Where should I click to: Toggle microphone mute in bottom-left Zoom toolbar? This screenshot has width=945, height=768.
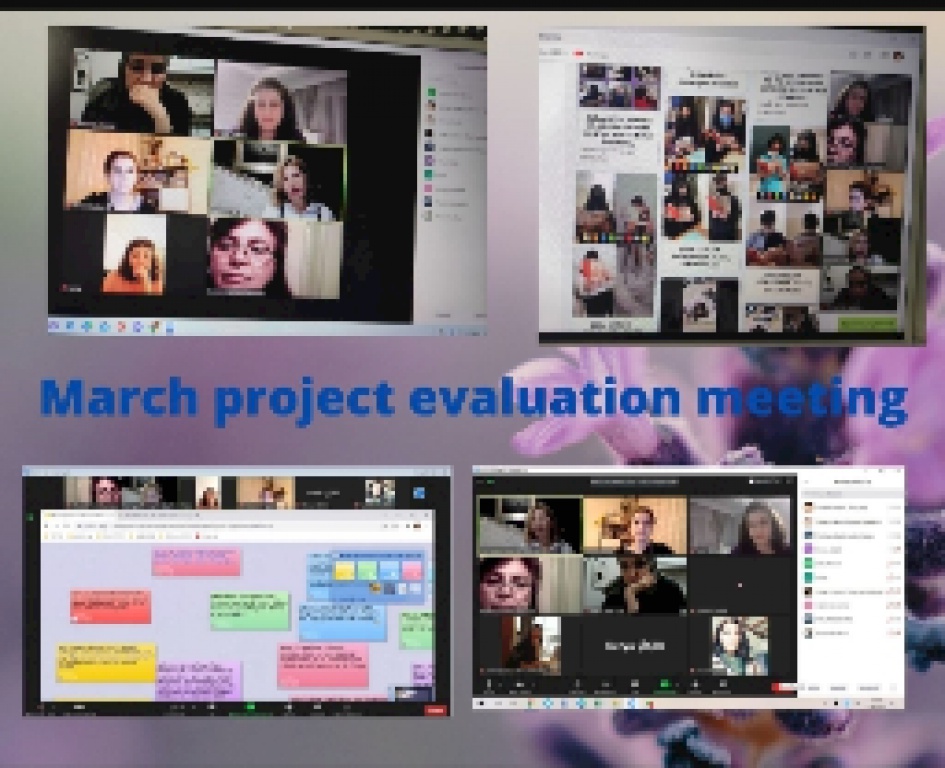[x=40, y=709]
